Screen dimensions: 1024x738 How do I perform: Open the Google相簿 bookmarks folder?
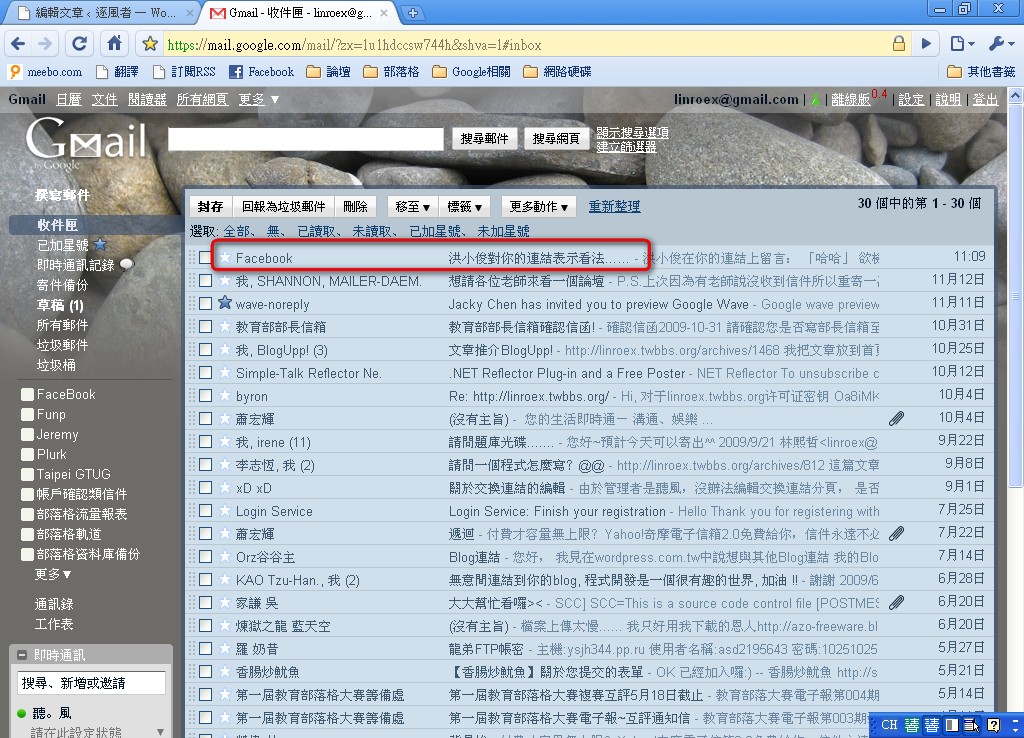472,72
